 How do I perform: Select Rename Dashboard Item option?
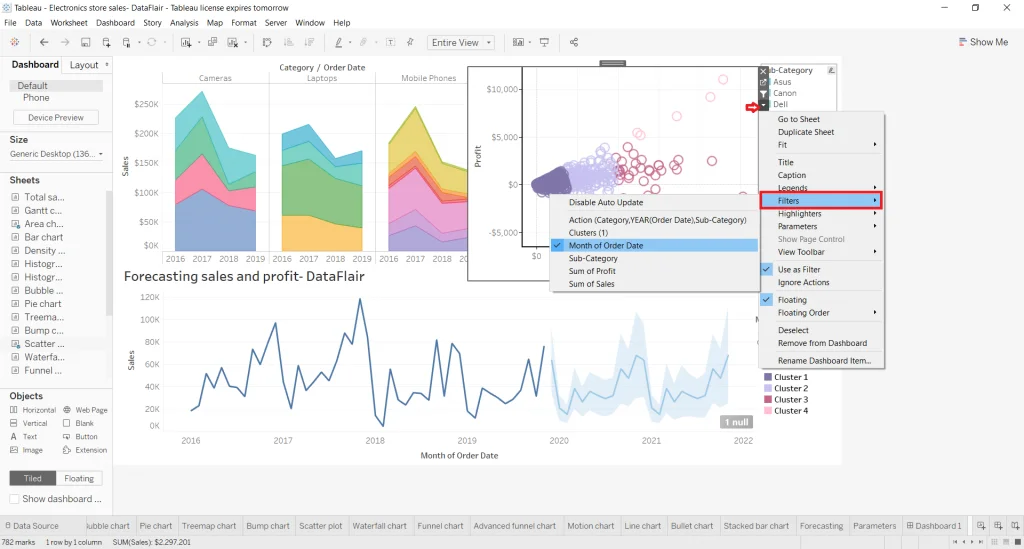[x=822, y=361]
